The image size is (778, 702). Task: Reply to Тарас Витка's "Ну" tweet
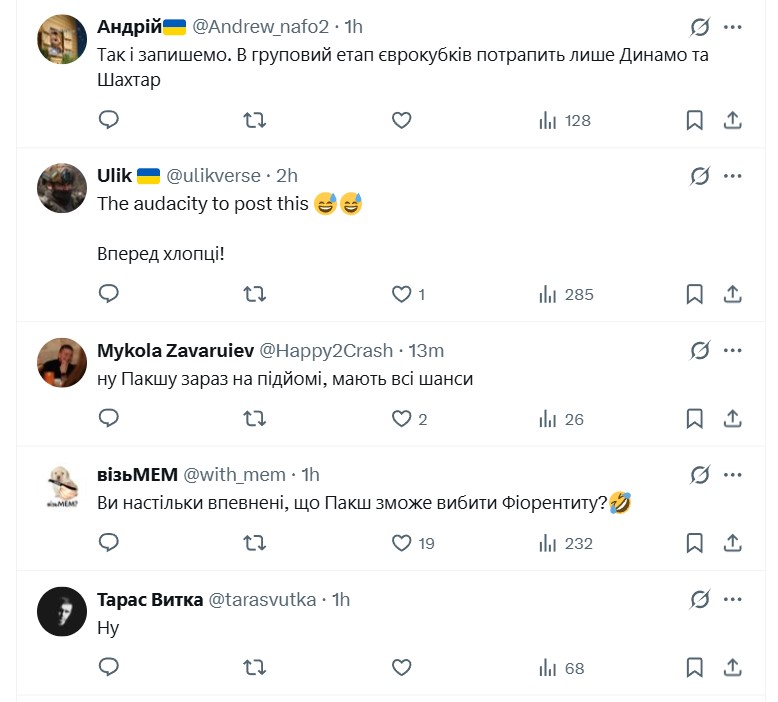click(109, 667)
